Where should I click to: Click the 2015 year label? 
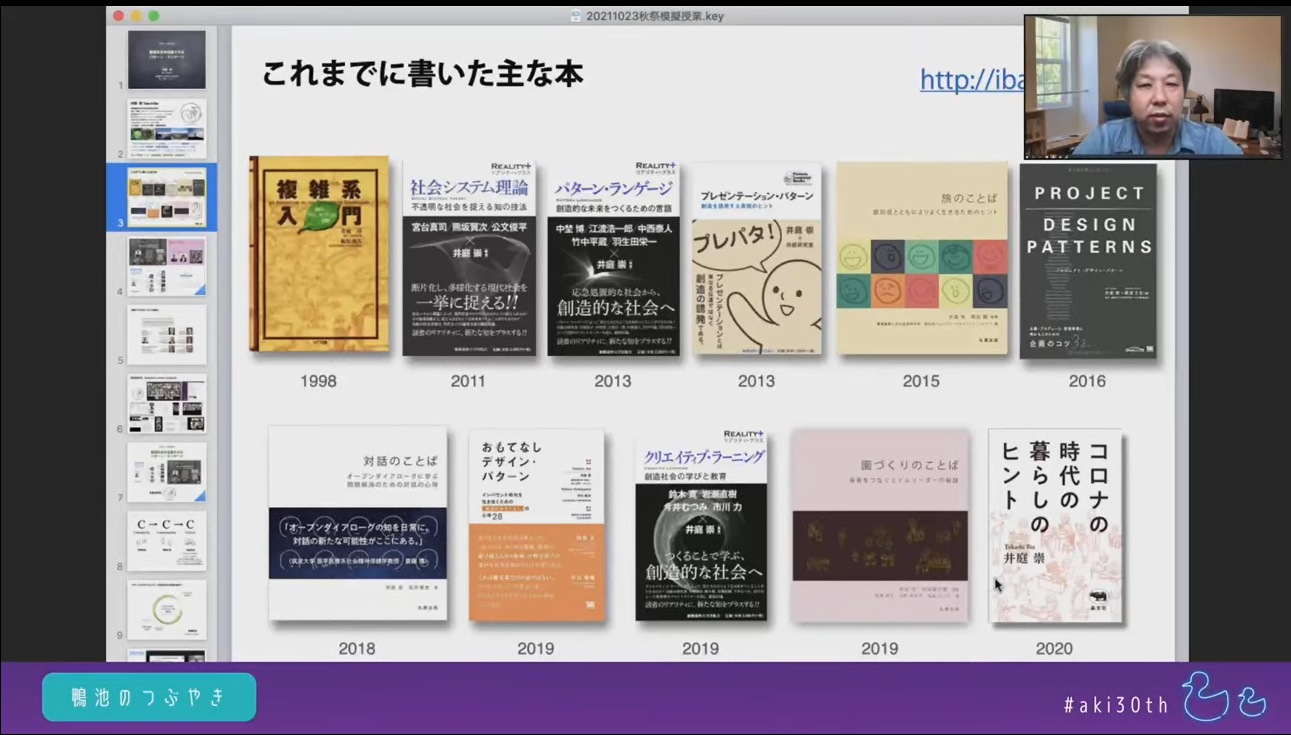click(x=921, y=381)
